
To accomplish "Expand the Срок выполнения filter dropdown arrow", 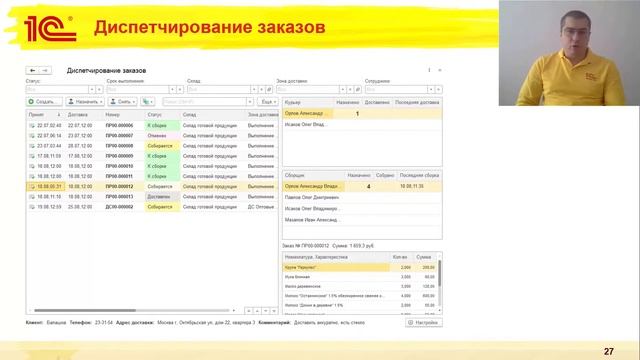I will pyautogui.click(x=172, y=89).
